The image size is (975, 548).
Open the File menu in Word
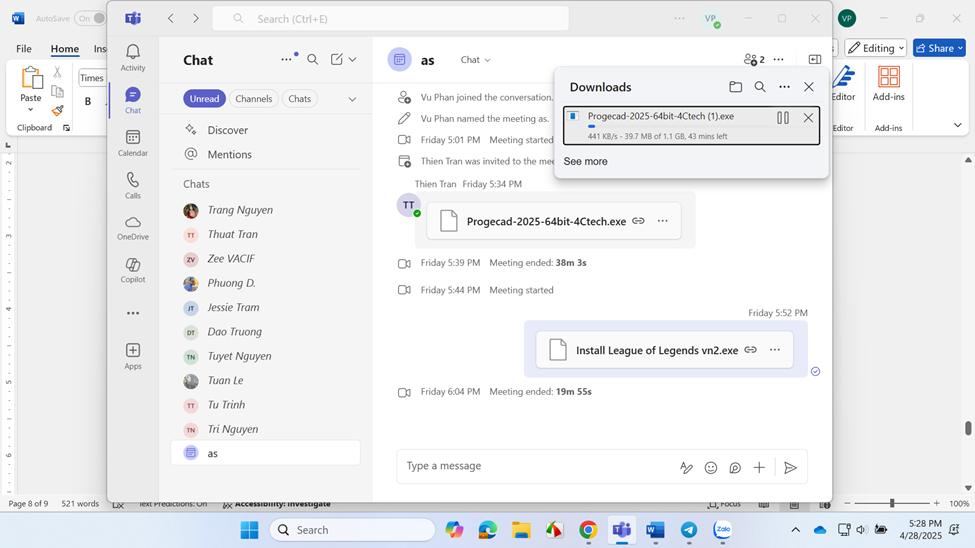tap(24, 49)
